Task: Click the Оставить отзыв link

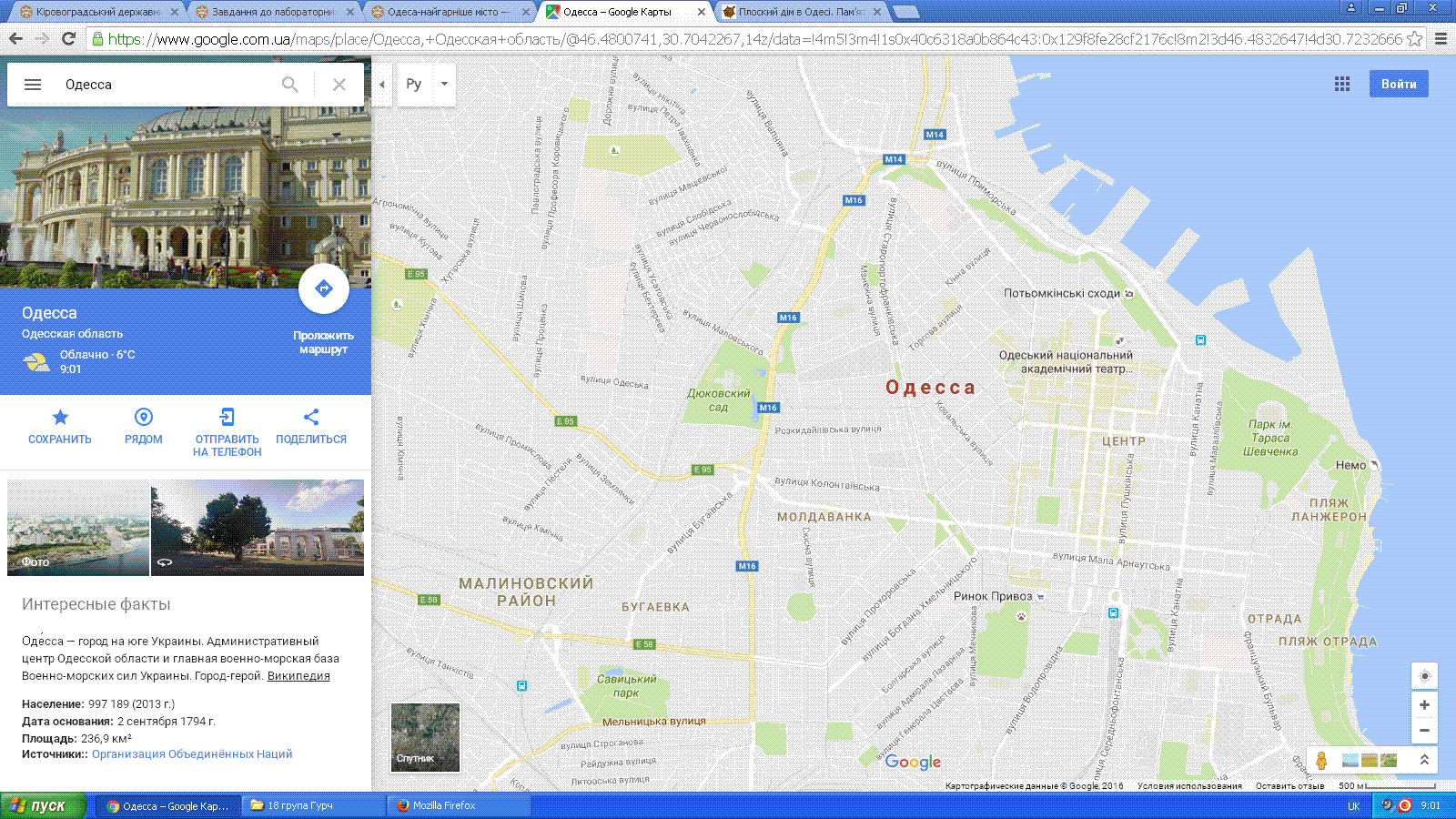Action: [1289, 786]
